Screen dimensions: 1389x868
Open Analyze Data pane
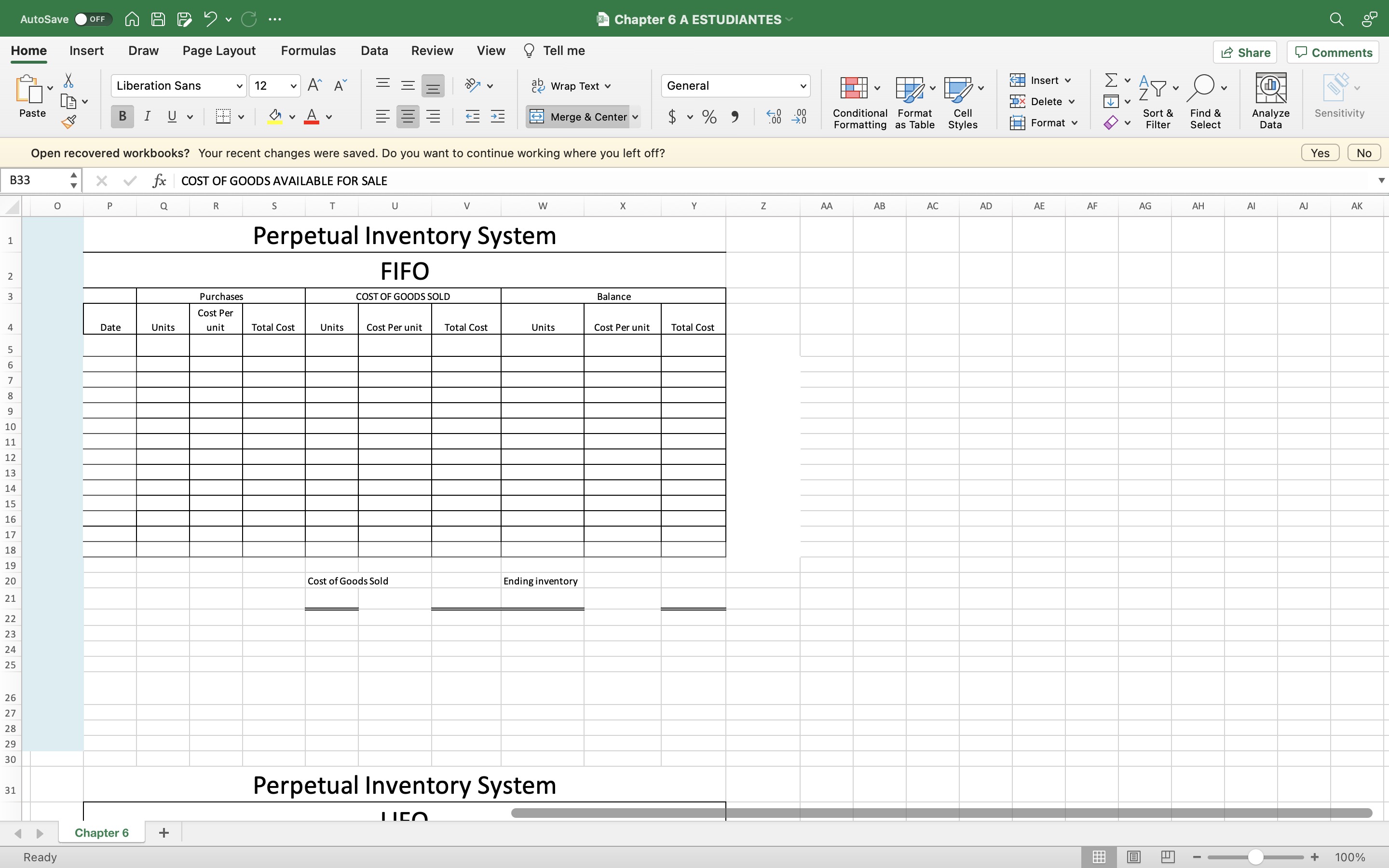pos(1270,100)
